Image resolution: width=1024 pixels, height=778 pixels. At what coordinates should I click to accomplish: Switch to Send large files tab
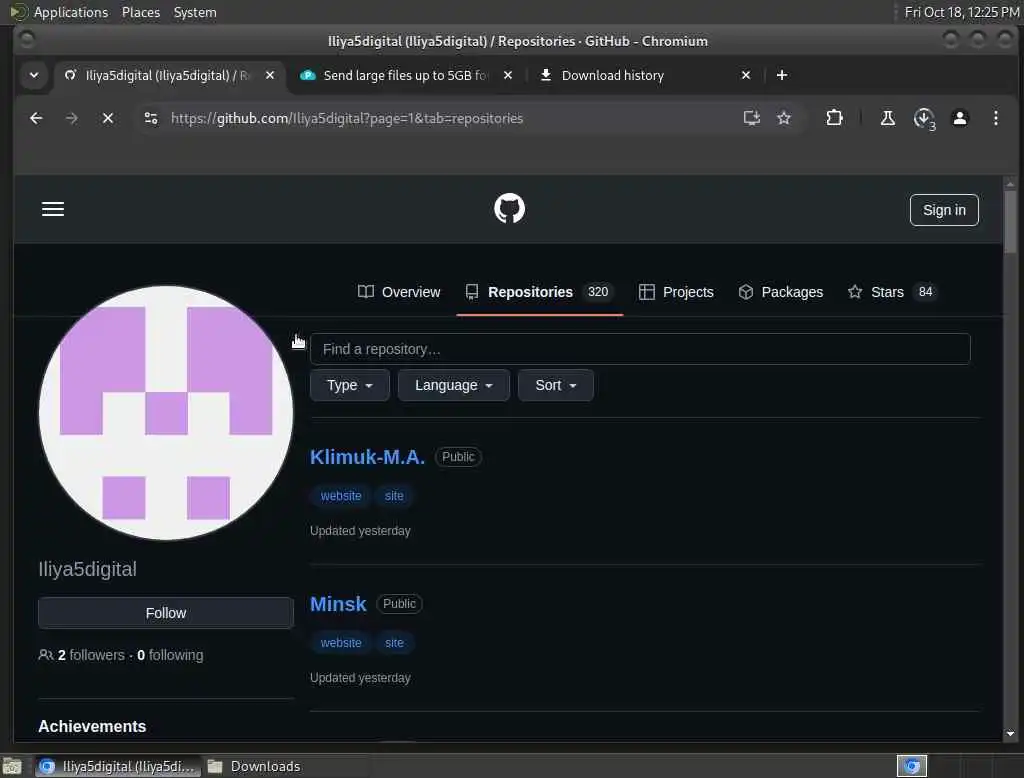pos(405,75)
